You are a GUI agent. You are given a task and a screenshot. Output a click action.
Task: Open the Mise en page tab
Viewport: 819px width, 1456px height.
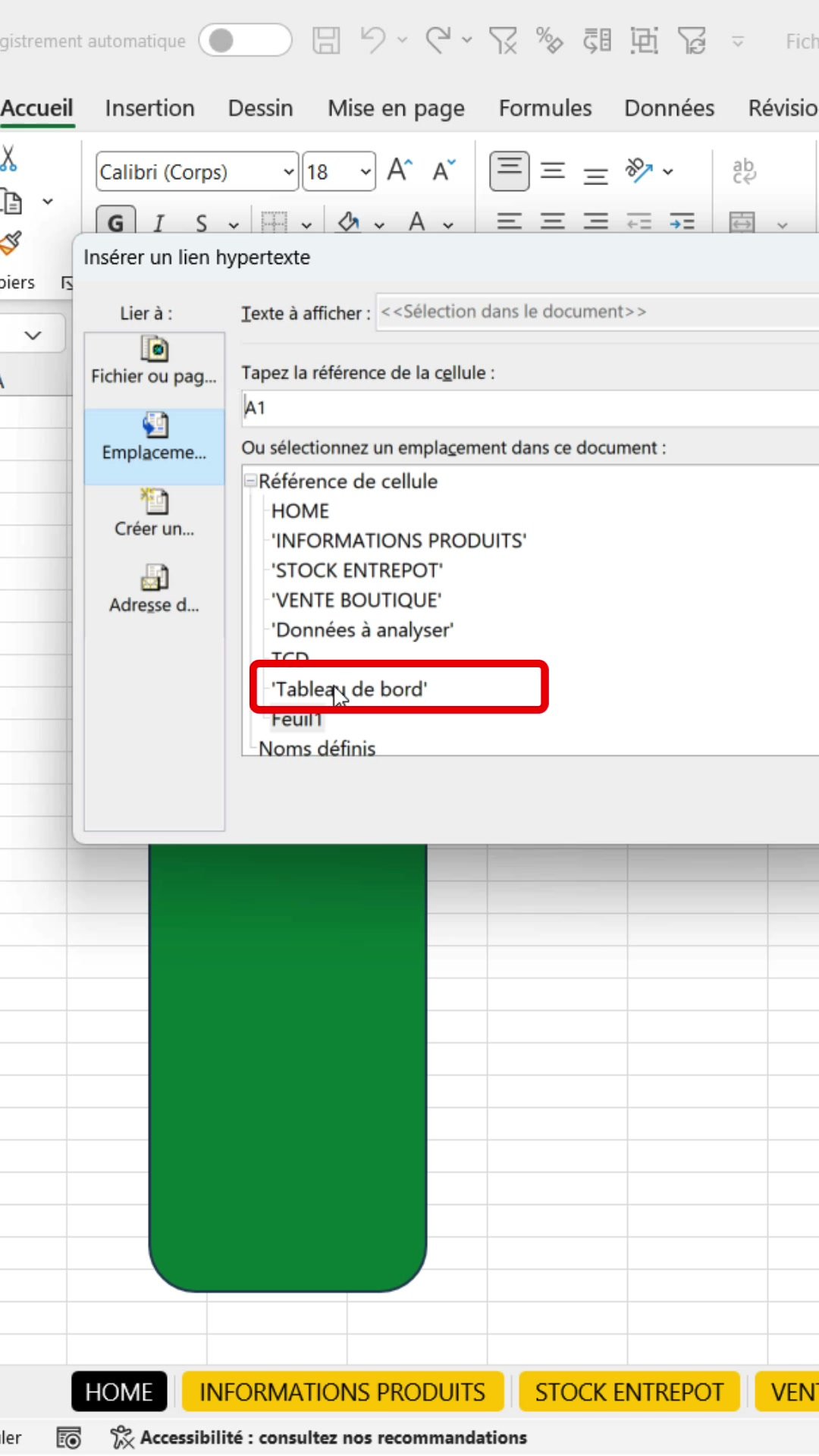click(x=396, y=109)
